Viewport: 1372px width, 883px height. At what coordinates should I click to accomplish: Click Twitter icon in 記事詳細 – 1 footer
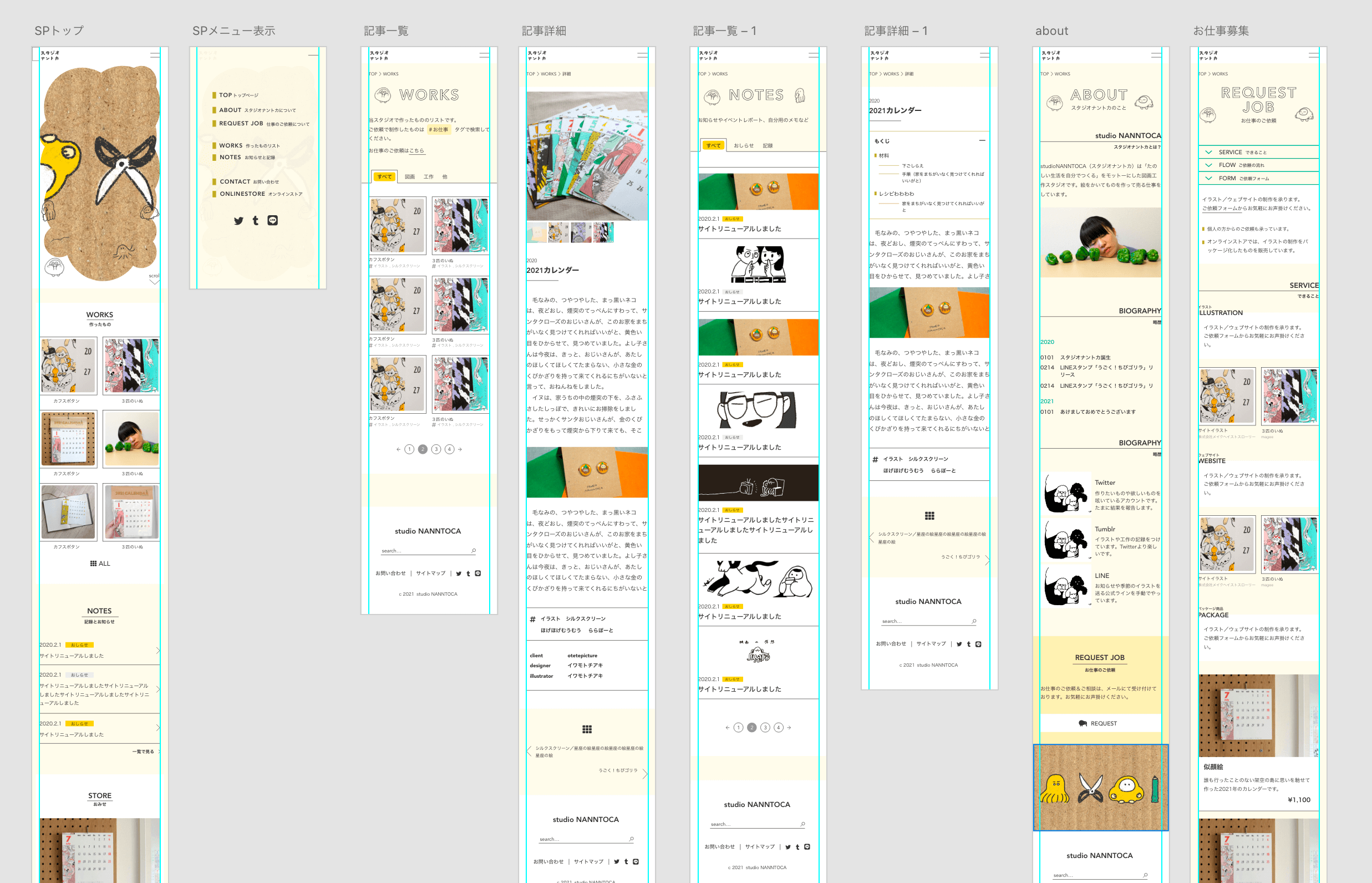click(959, 644)
